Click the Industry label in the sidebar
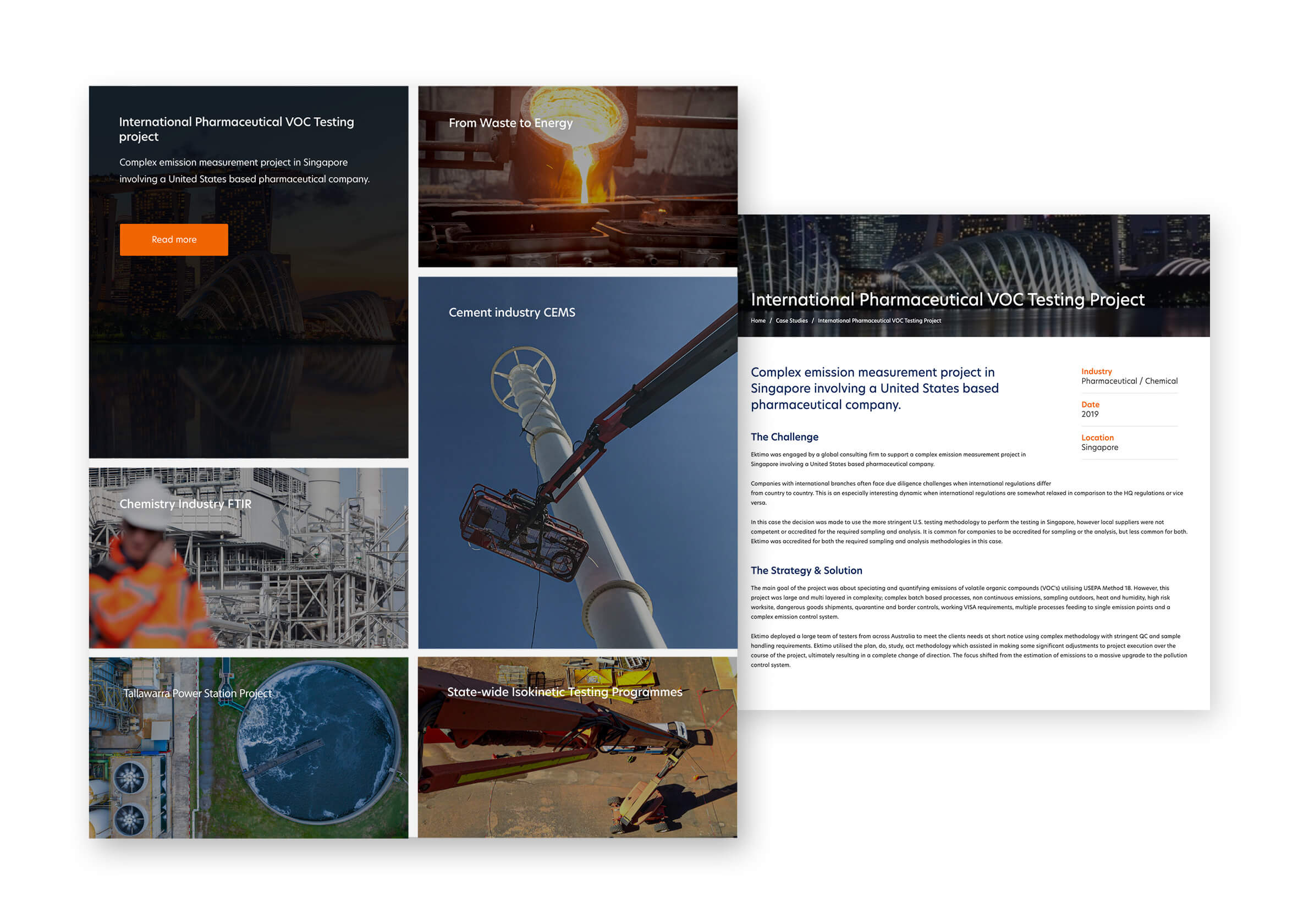This screenshot has width=1298, height=924. [x=1096, y=371]
